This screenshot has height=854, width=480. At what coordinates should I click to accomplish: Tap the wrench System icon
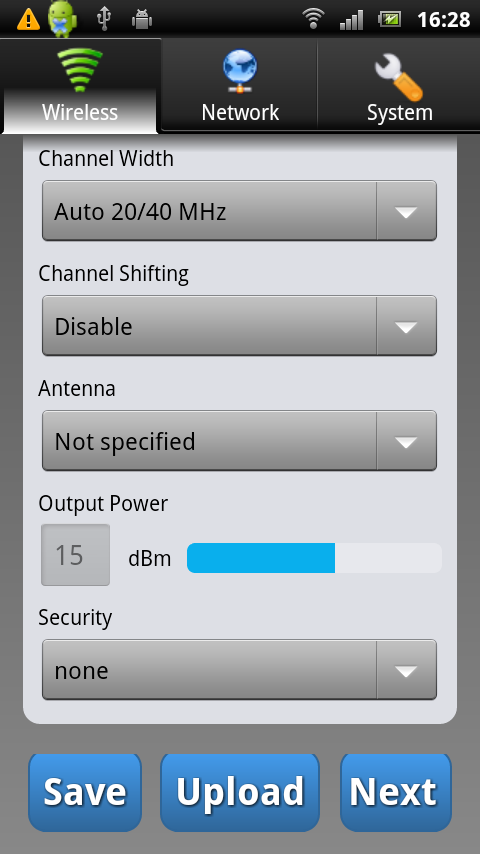(x=399, y=78)
